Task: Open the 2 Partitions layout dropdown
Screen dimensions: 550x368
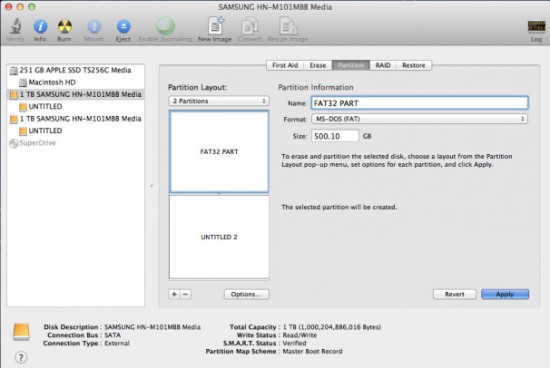Action: [219, 101]
